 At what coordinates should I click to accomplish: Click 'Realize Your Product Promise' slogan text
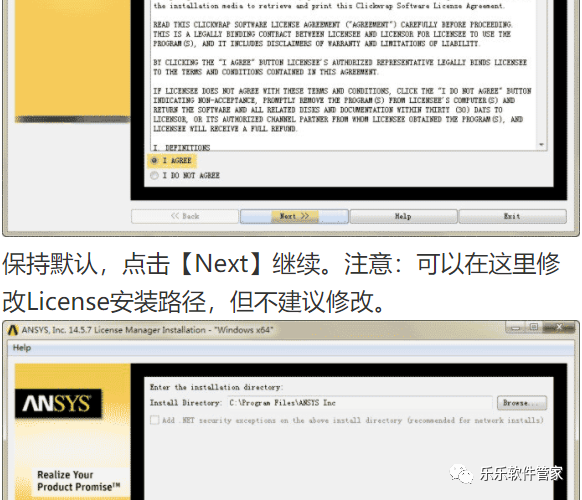coord(79,481)
